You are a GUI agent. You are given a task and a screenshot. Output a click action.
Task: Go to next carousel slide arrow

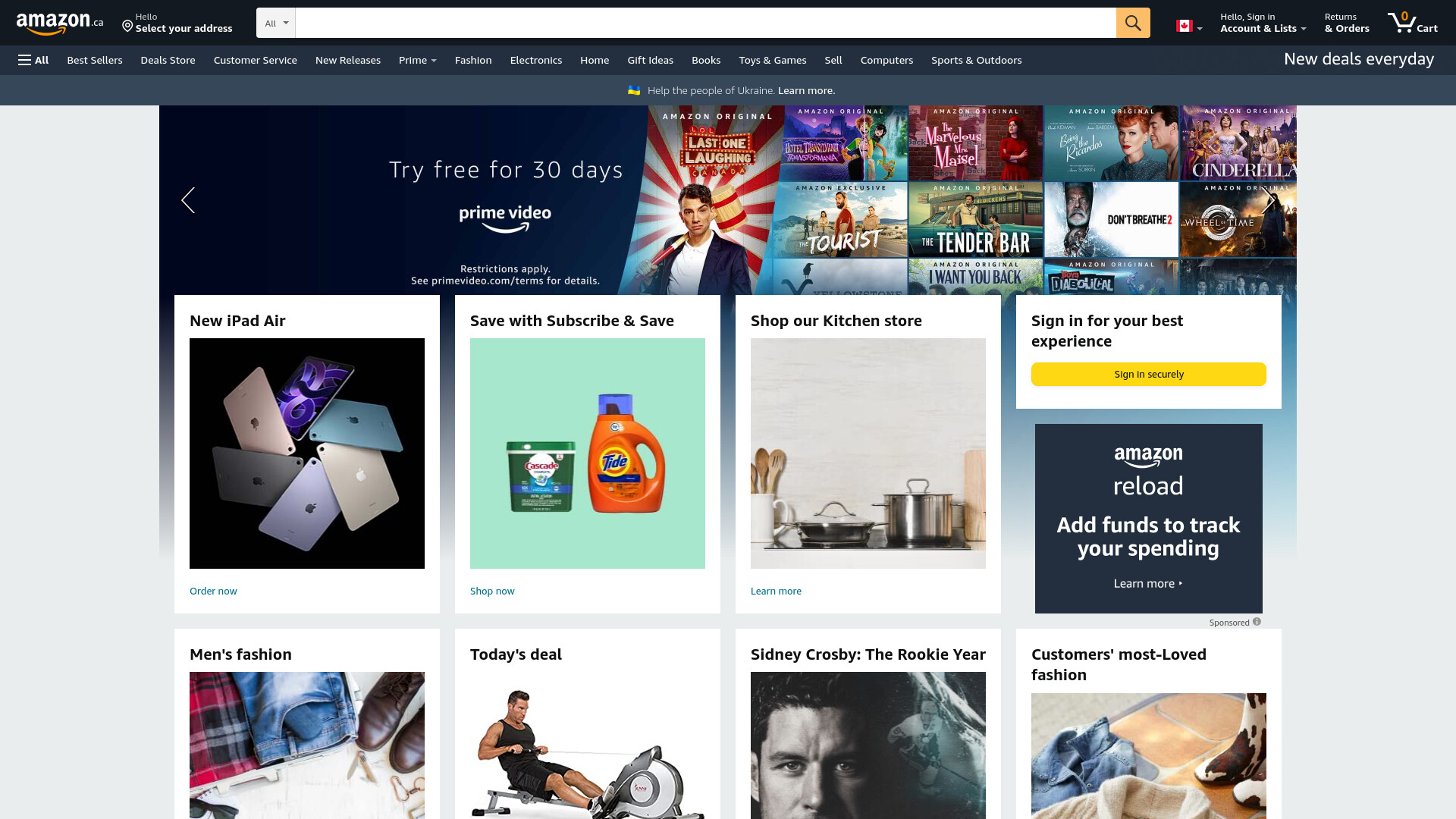point(1268,200)
